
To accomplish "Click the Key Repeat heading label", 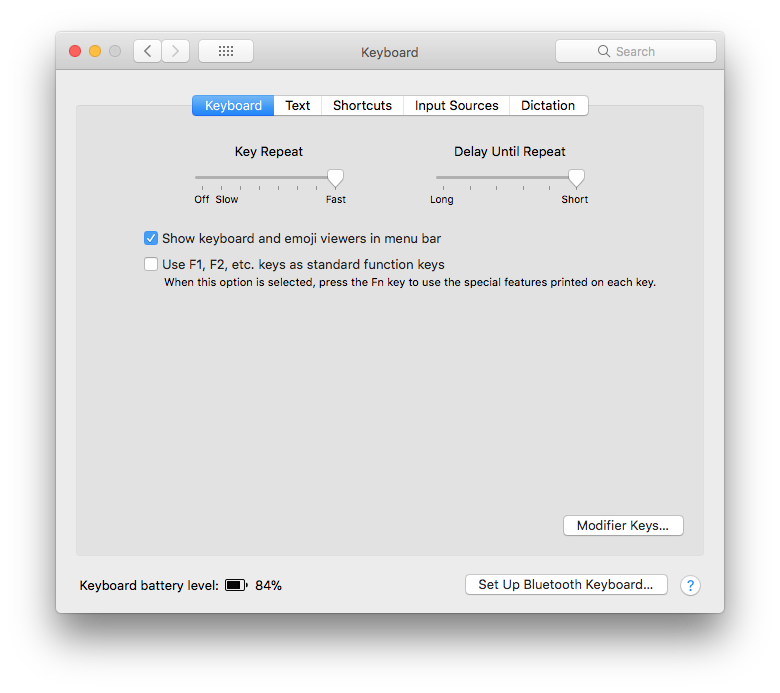I will 269,152.
